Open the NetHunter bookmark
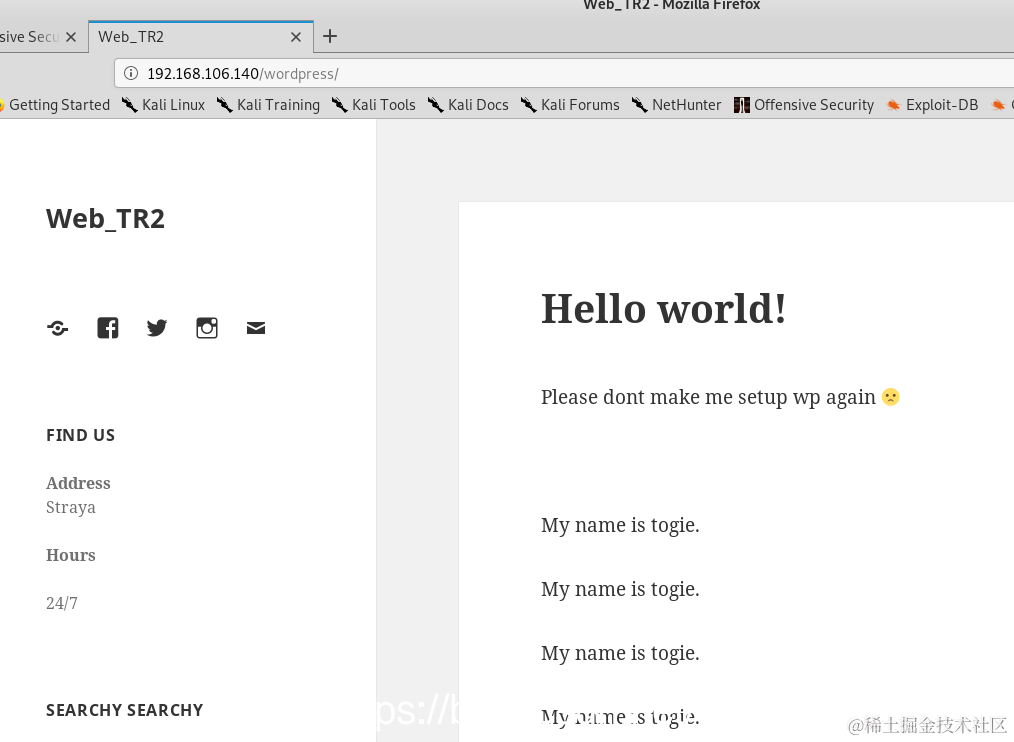This screenshot has width=1014, height=742. coord(676,105)
